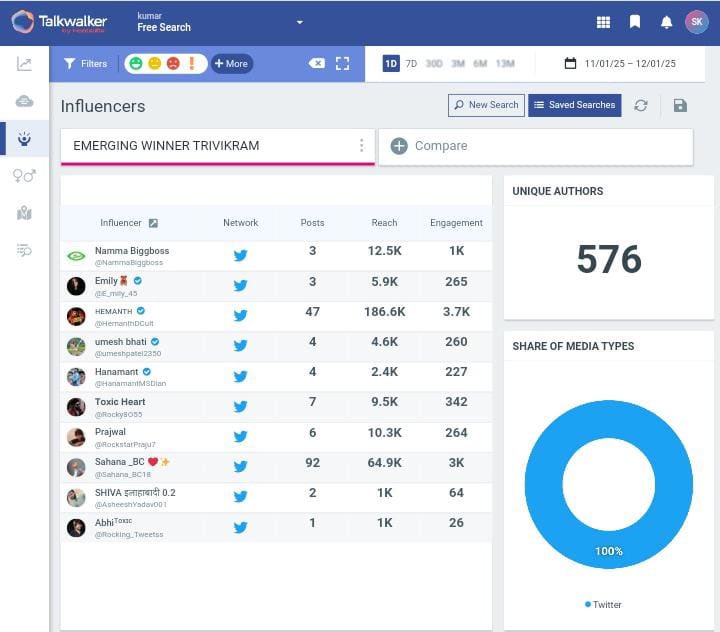Image resolution: width=720 pixels, height=632 pixels.
Task: Open Namma Biggboss influencer profile
Action: 132,251
